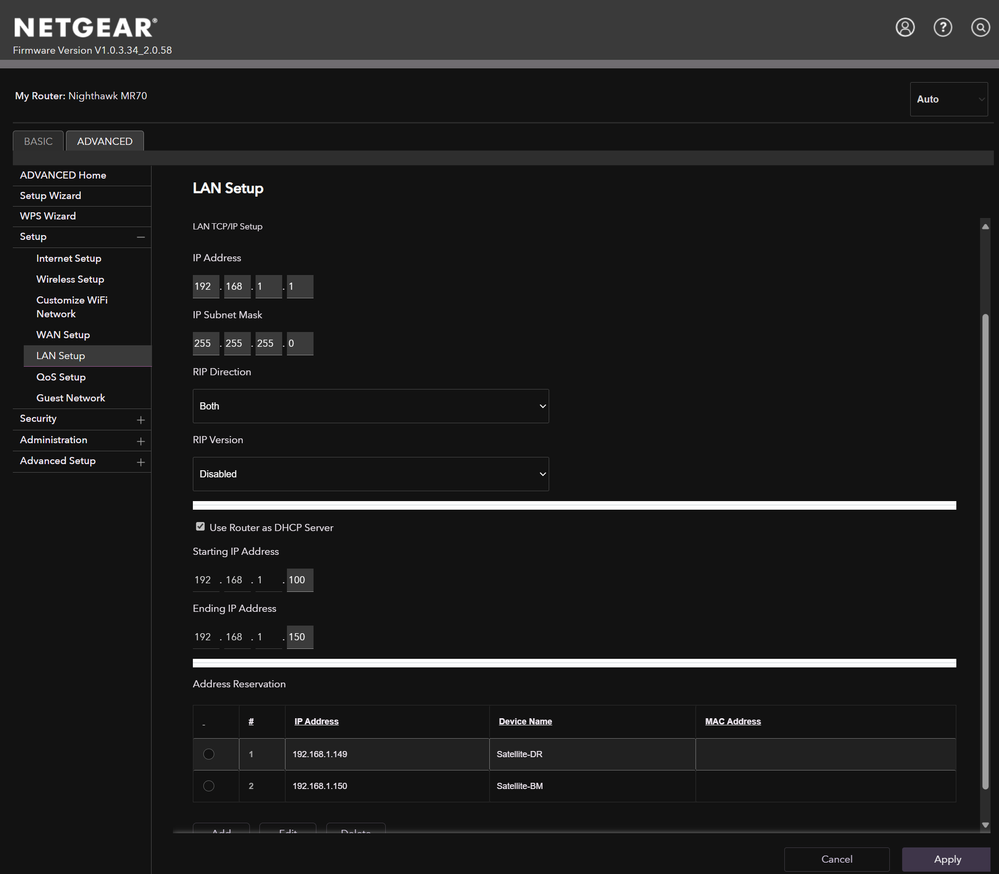Open the RIP Direction dropdown
Screen dimensions: 999x874
tap(370, 406)
